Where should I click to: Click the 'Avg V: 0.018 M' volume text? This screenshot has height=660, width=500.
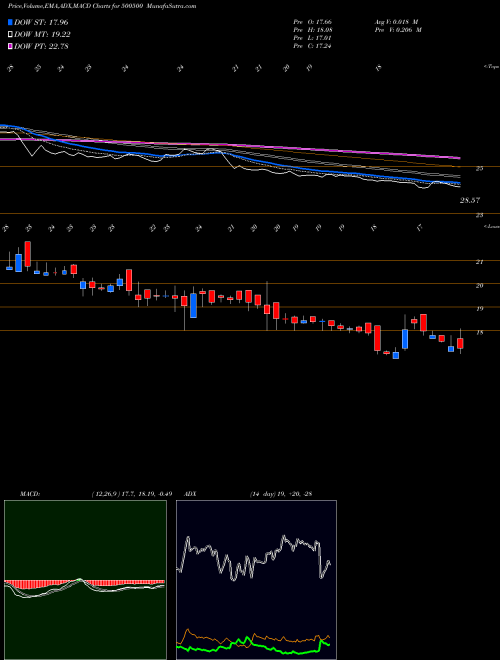pos(396,22)
